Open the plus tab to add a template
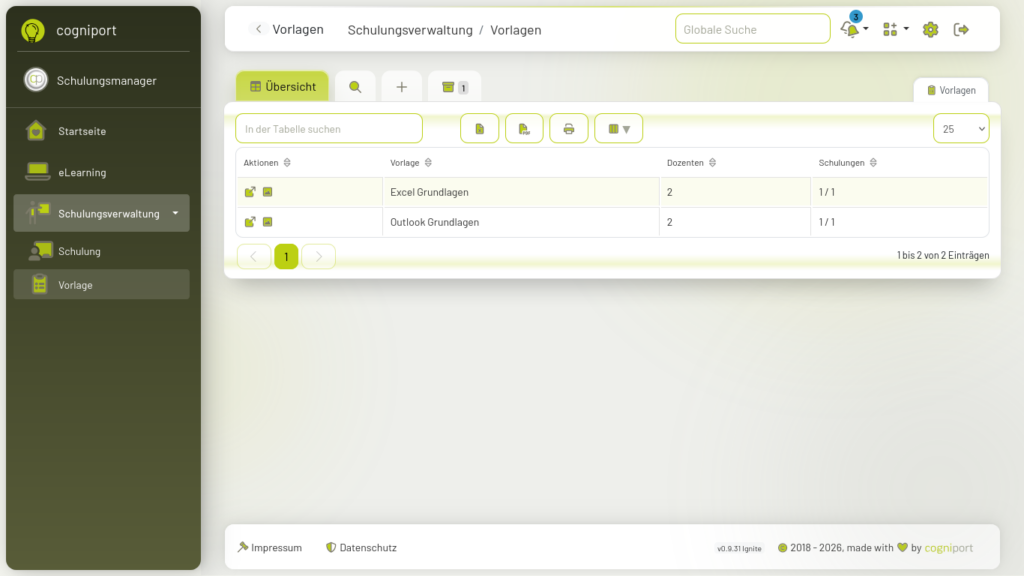The height and width of the screenshot is (576, 1024). tap(402, 87)
